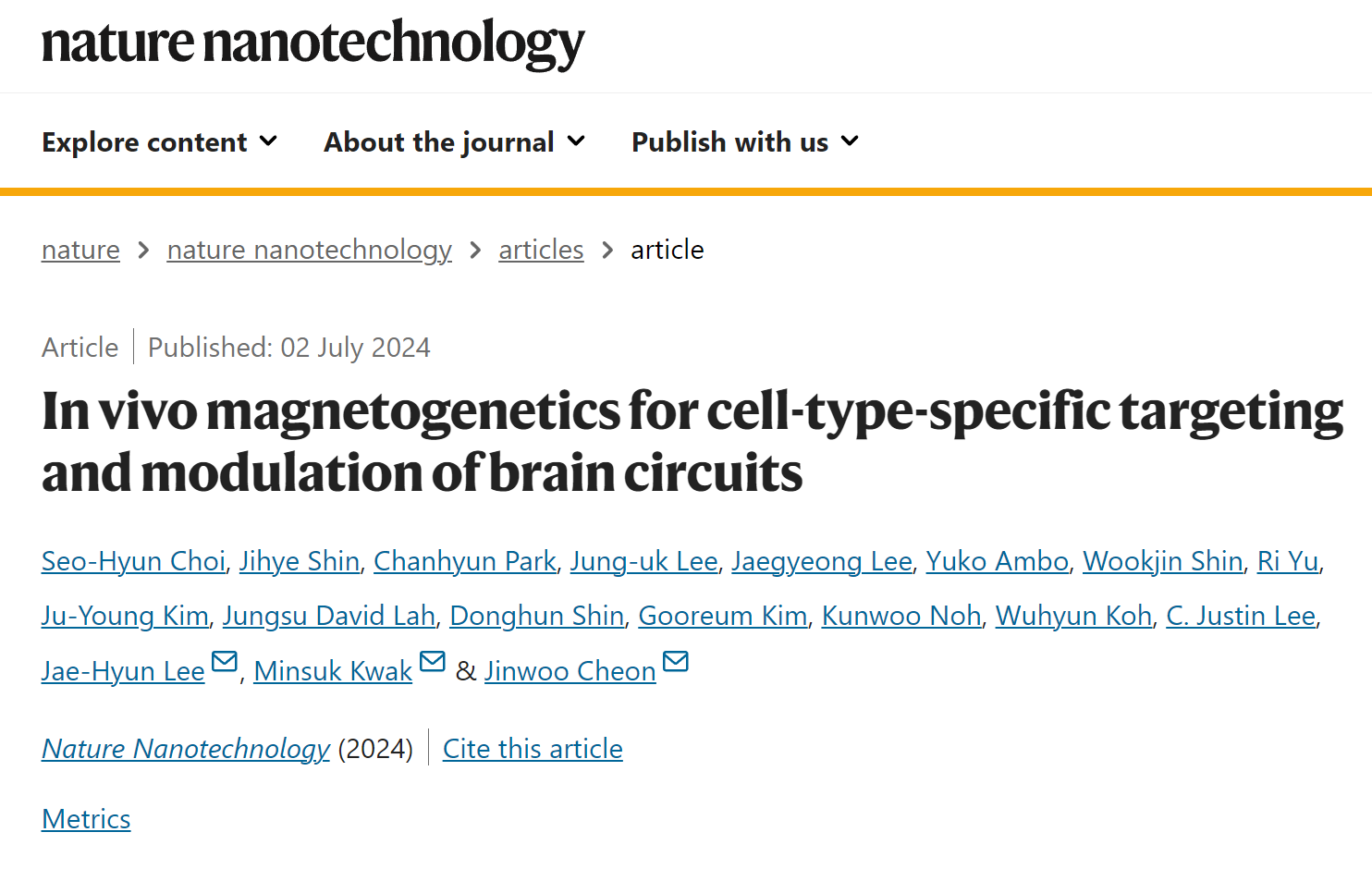Viewport: 1372px width, 869px height.
Task: Open the About the journal dropdown
Action: click(454, 141)
